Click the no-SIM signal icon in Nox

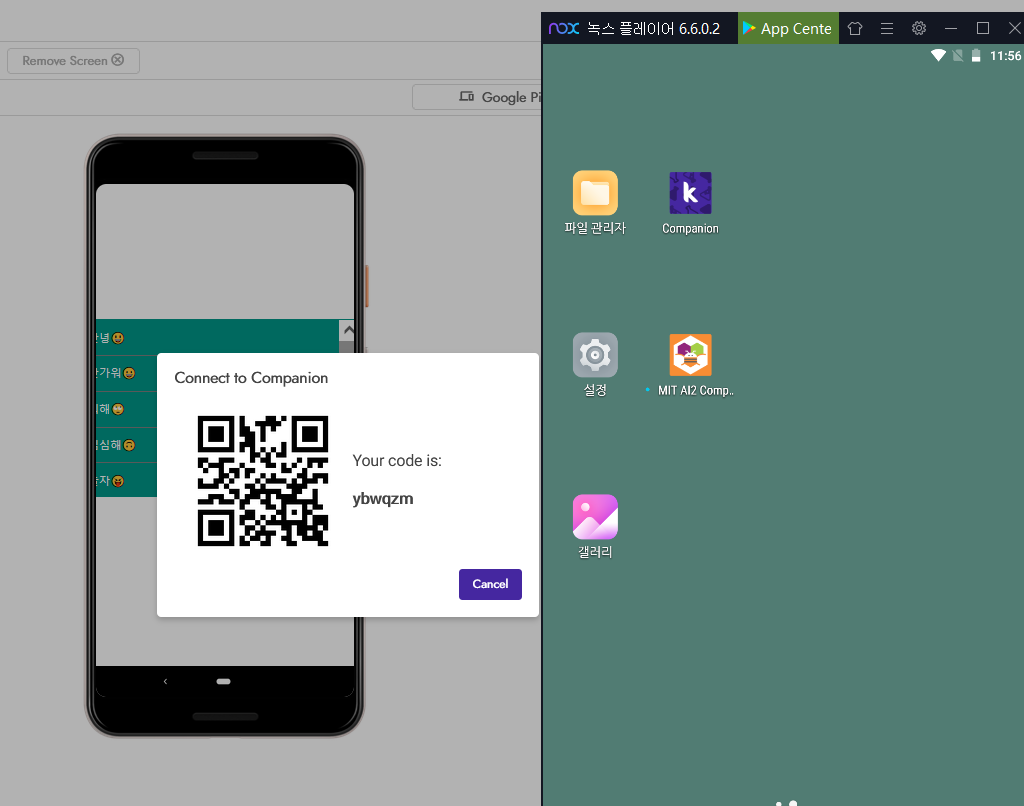tap(957, 56)
